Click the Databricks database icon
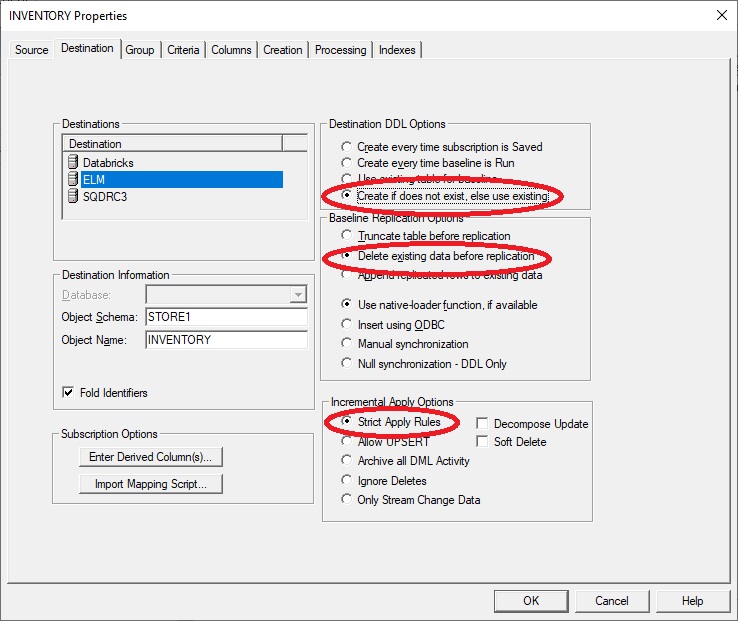Viewport: 739px width, 622px height. 72,162
